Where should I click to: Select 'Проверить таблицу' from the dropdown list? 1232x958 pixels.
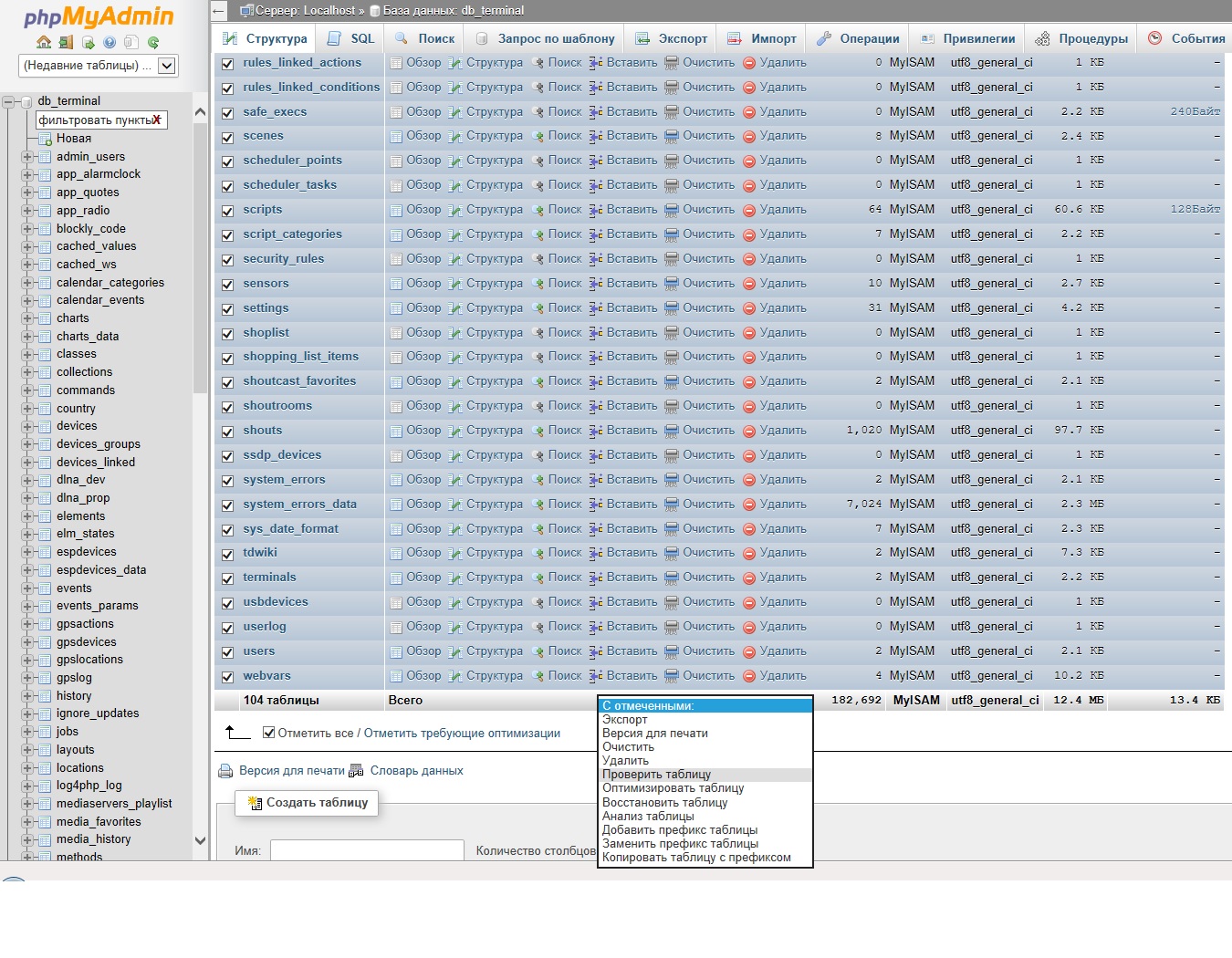(x=656, y=775)
